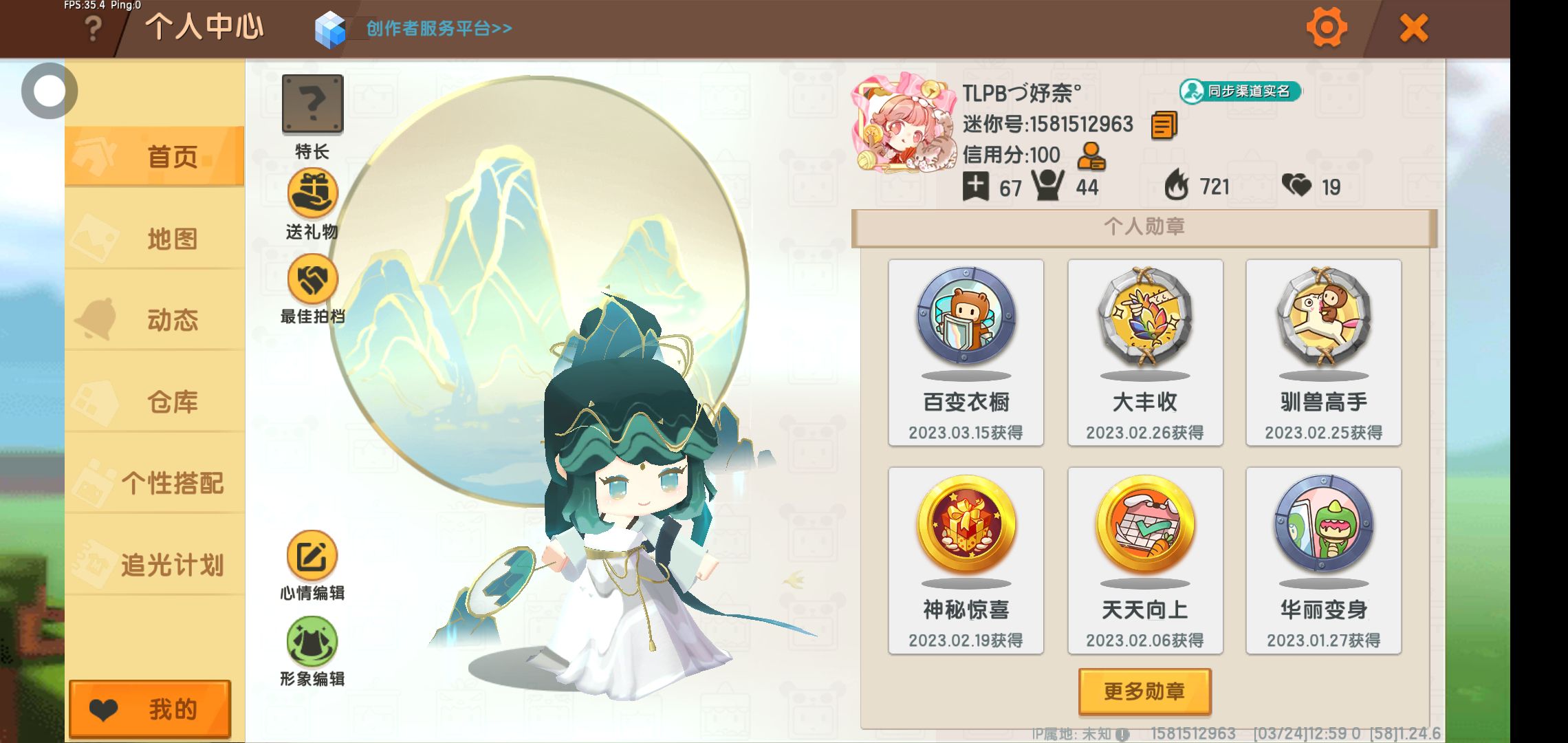Open the 特长 question-mark block icon

pyautogui.click(x=313, y=104)
